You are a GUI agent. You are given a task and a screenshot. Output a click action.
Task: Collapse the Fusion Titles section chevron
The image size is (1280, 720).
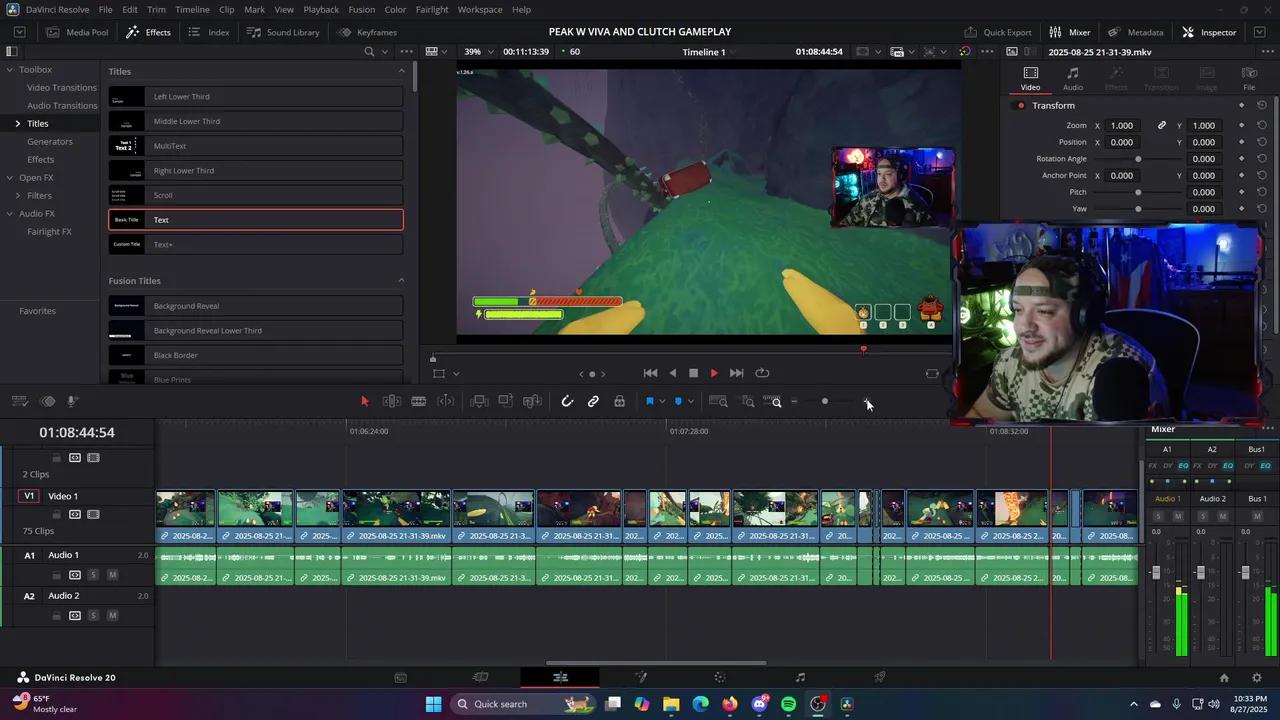pyautogui.click(x=402, y=280)
